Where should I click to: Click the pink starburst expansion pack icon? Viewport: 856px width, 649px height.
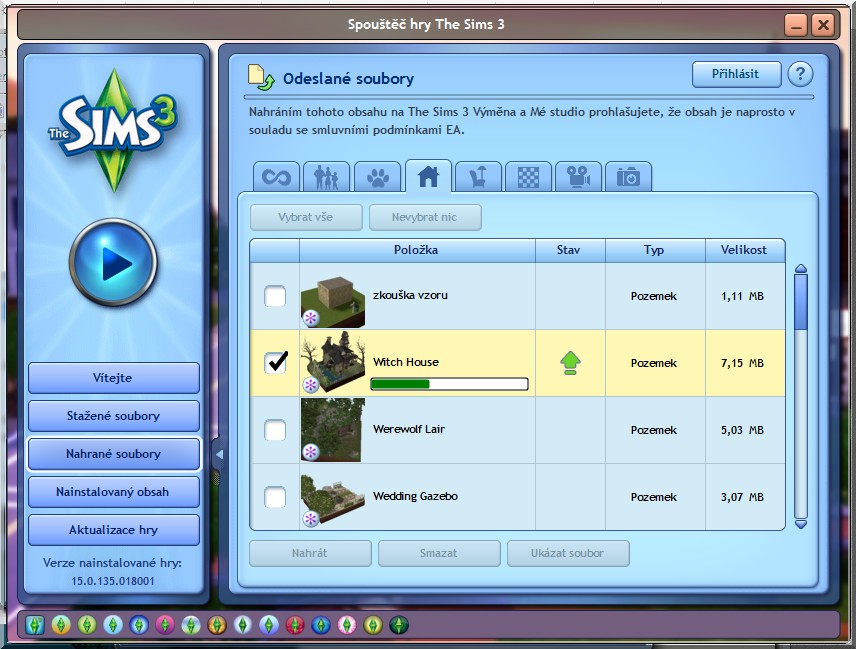point(347,625)
